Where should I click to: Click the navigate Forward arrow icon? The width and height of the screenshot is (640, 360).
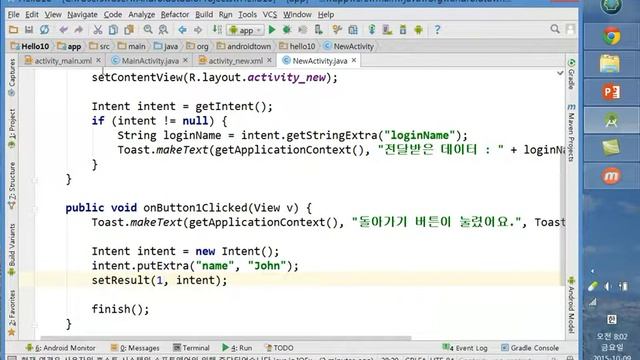(x=198, y=30)
